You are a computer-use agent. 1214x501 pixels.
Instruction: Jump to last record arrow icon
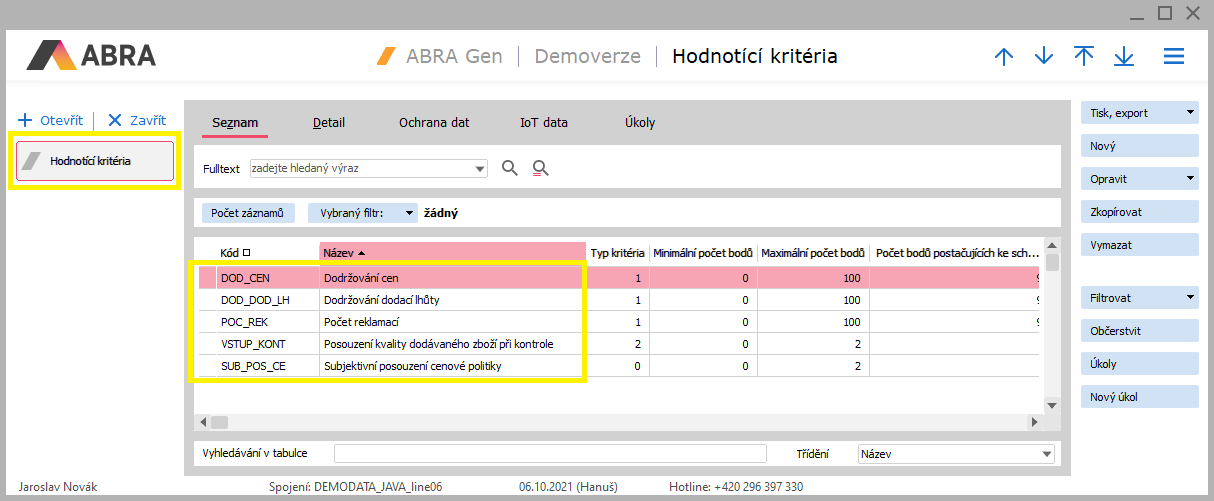coord(1124,57)
